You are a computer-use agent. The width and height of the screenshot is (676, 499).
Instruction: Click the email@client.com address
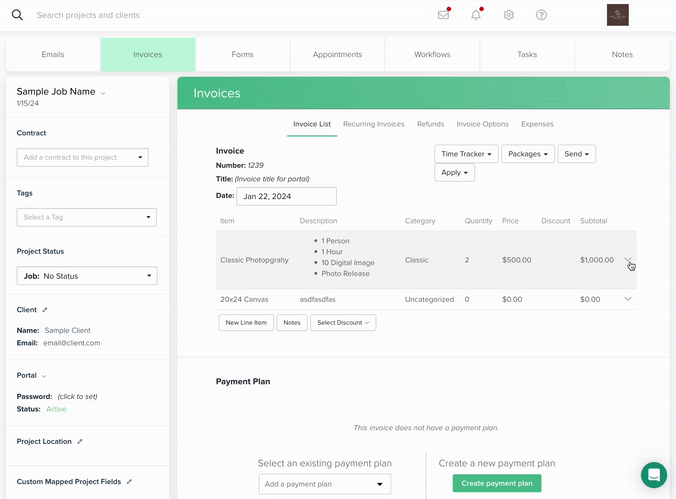point(72,343)
